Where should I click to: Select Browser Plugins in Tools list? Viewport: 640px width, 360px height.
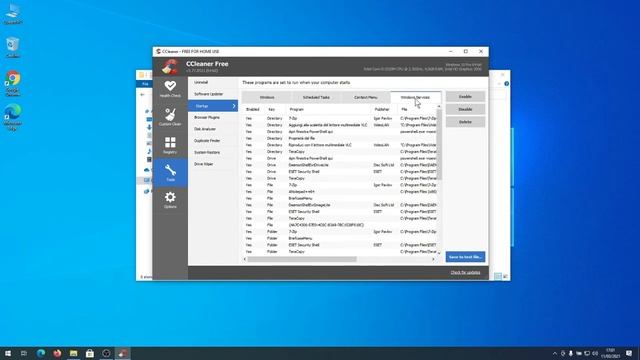tap(213, 117)
